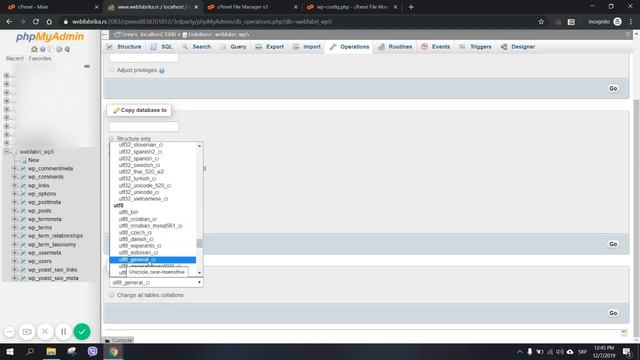Expand the wp_postmeta table node
The height and width of the screenshot is (360, 640).
click(x=15, y=202)
